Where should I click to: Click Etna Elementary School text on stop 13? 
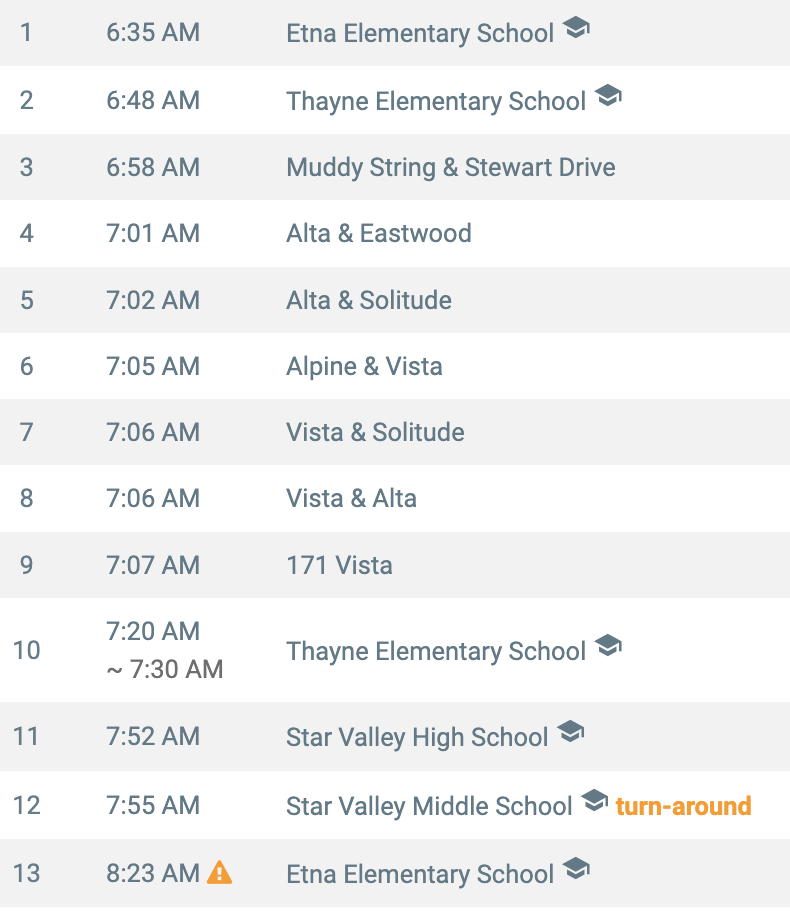point(420,874)
